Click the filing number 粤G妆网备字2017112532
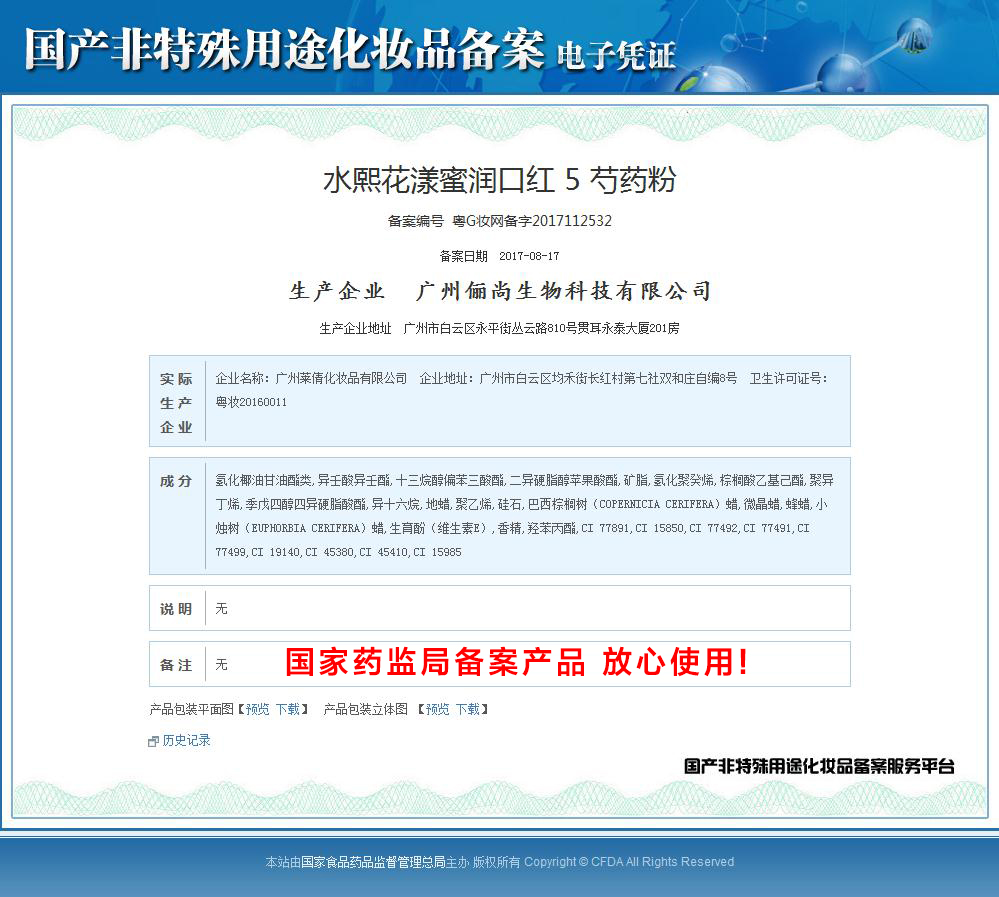Image resolution: width=999 pixels, height=897 pixels. pyautogui.click(x=532, y=221)
